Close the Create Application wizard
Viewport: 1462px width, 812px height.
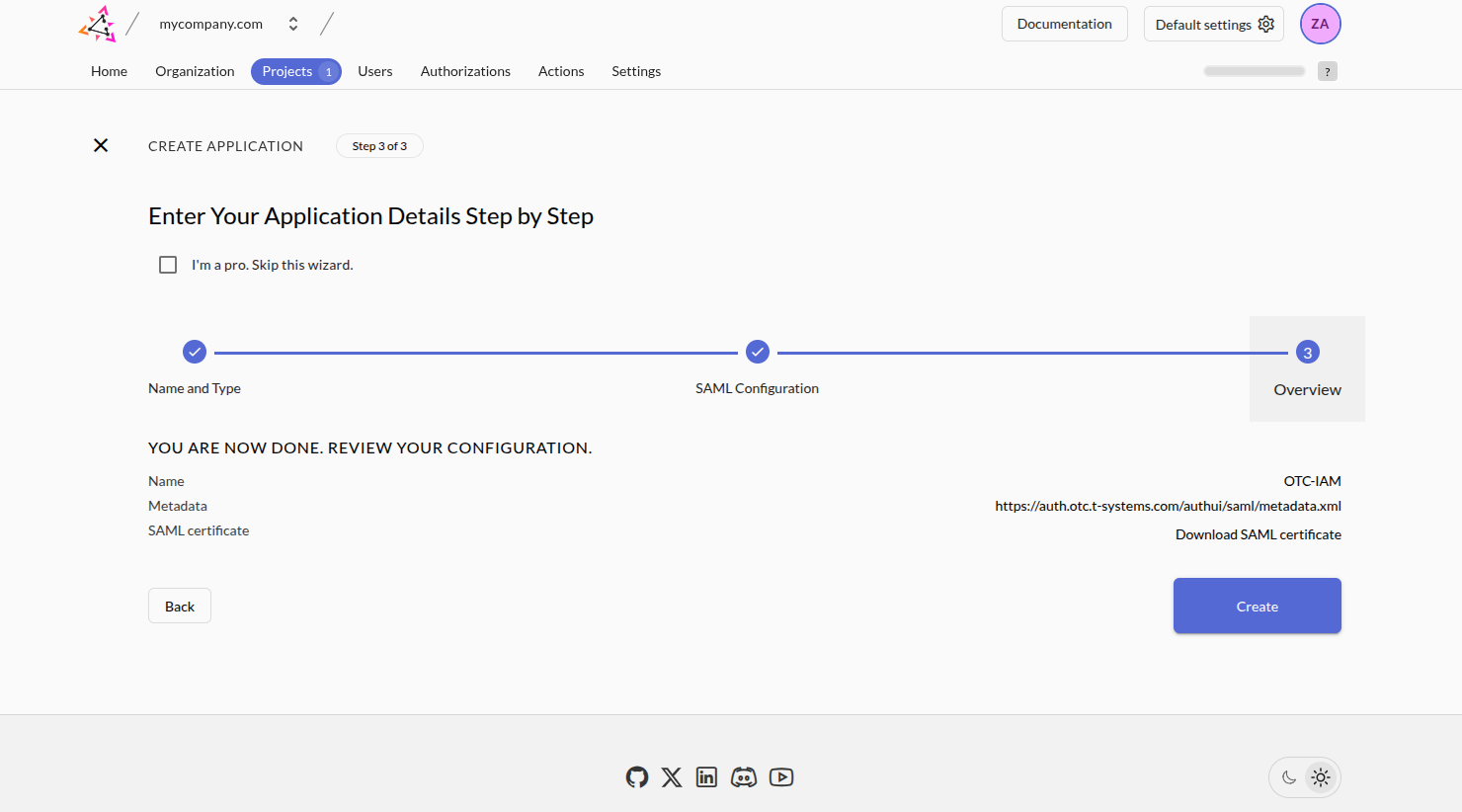(x=101, y=145)
